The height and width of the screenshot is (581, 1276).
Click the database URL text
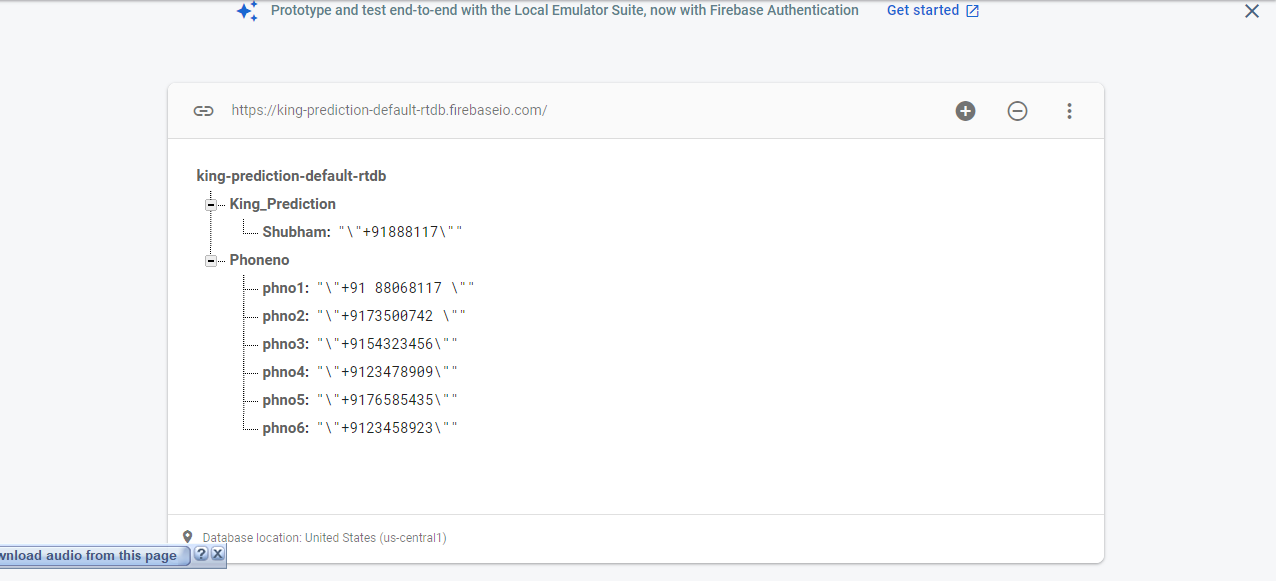pyautogui.click(x=389, y=111)
